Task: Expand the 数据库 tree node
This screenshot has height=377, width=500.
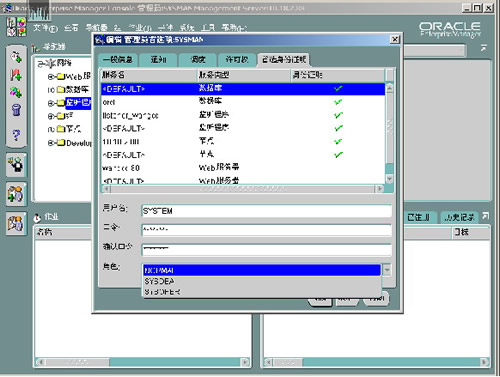Action: pyautogui.click(x=51, y=90)
